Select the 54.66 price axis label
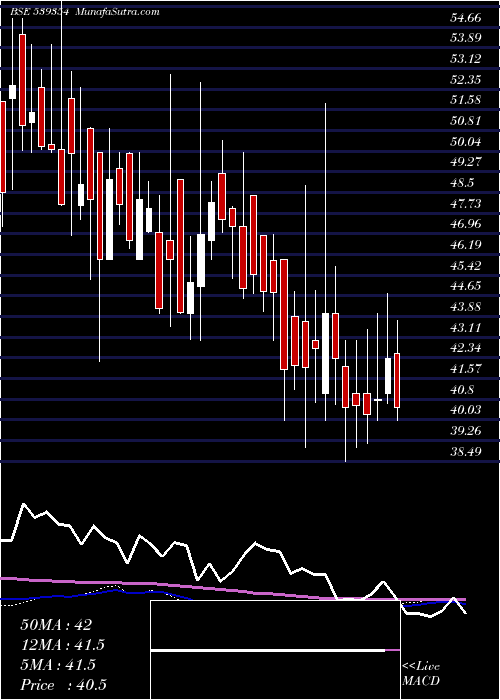Screen dimensions: 500x700 (466, 18)
